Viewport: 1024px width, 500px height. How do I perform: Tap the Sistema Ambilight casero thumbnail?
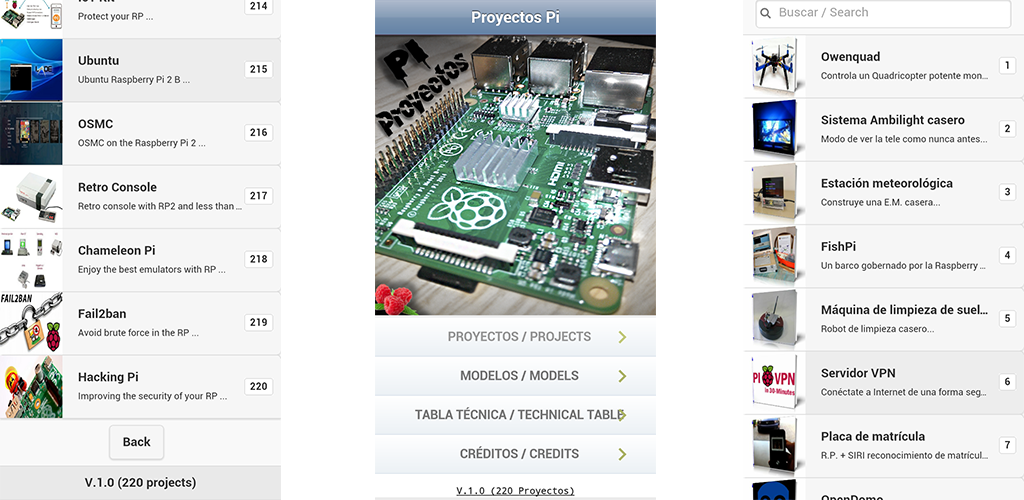coord(774,129)
